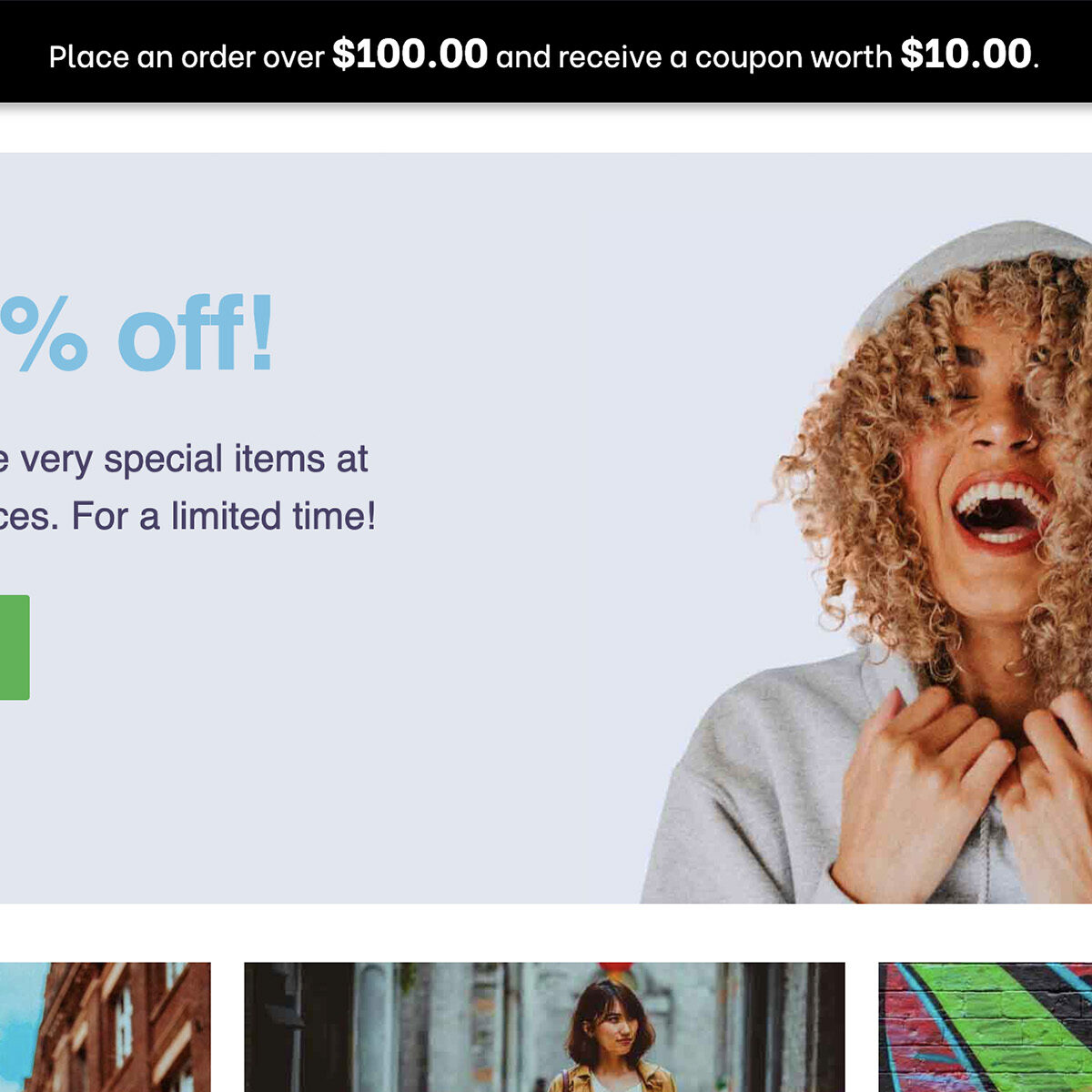
Task: Click the "very special items at" text line
Action: click(184, 459)
